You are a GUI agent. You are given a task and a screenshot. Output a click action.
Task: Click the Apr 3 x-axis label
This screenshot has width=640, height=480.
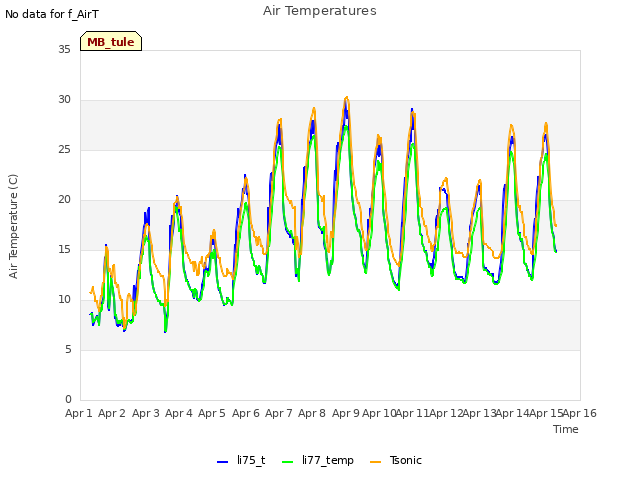tap(146, 413)
